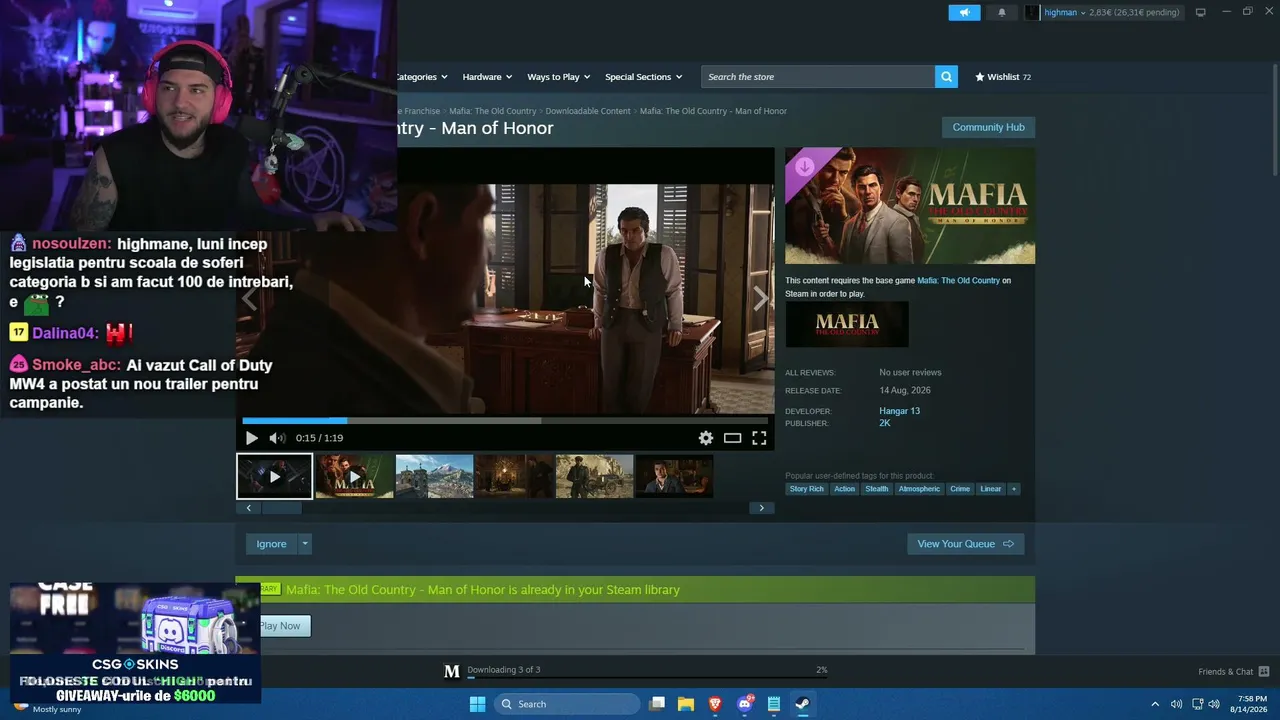The image size is (1280, 720).
Task: Click View Your Queue
Action: (x=965, y=544)
